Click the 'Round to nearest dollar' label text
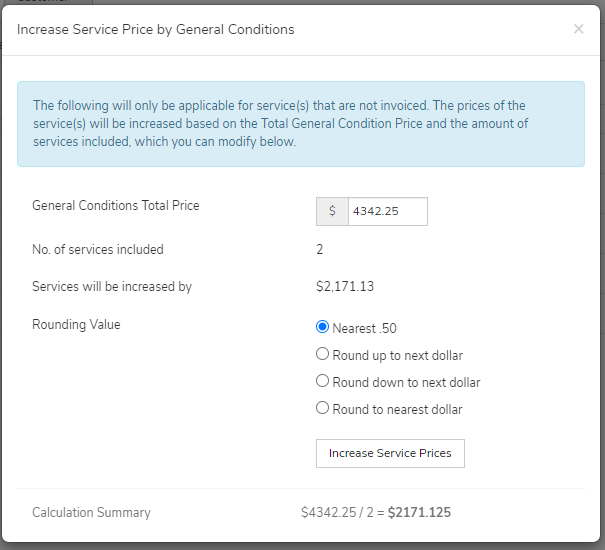This screenshot has width=605, height=550. [397, 410]
